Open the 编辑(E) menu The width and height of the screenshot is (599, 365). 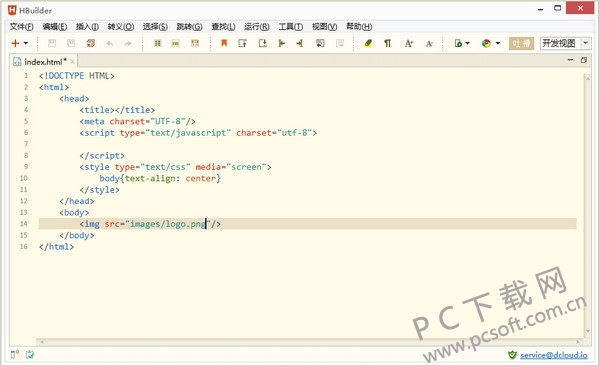[x=55, y=26]
